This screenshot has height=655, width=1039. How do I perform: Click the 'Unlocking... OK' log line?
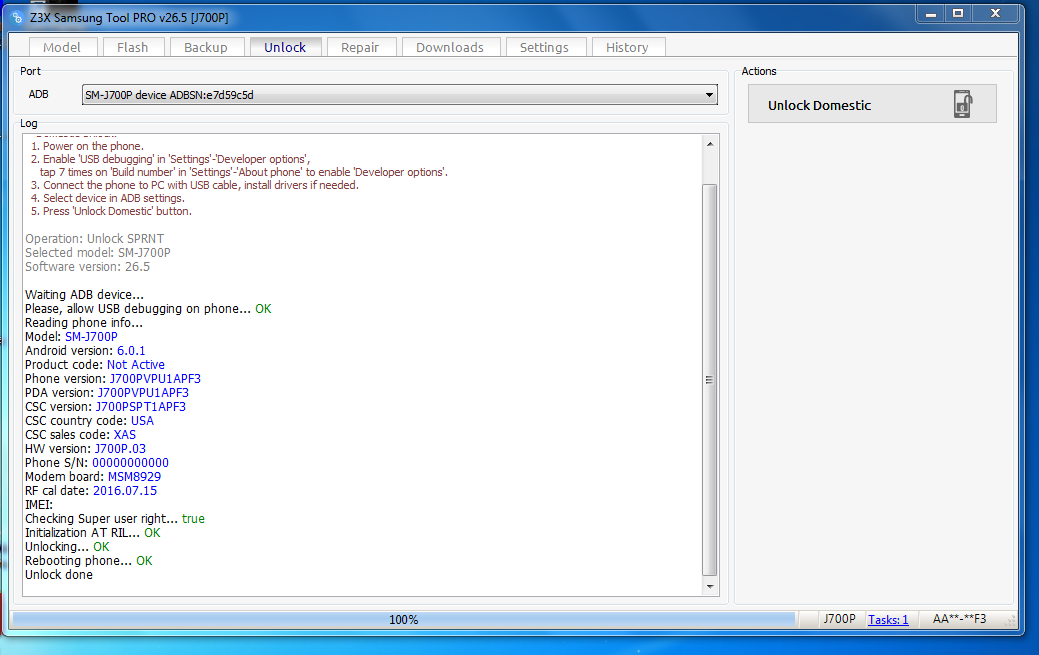pyautogui.click(x=67, y=547)
